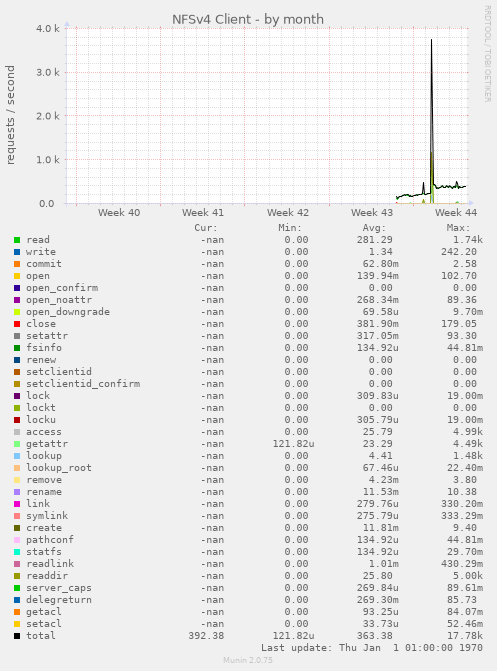The width and height of the screenshot is (497, 671).
Task: Click the '3.0 k' y-axis tick label
Action: pyautogui.click(x=48, y=72)
